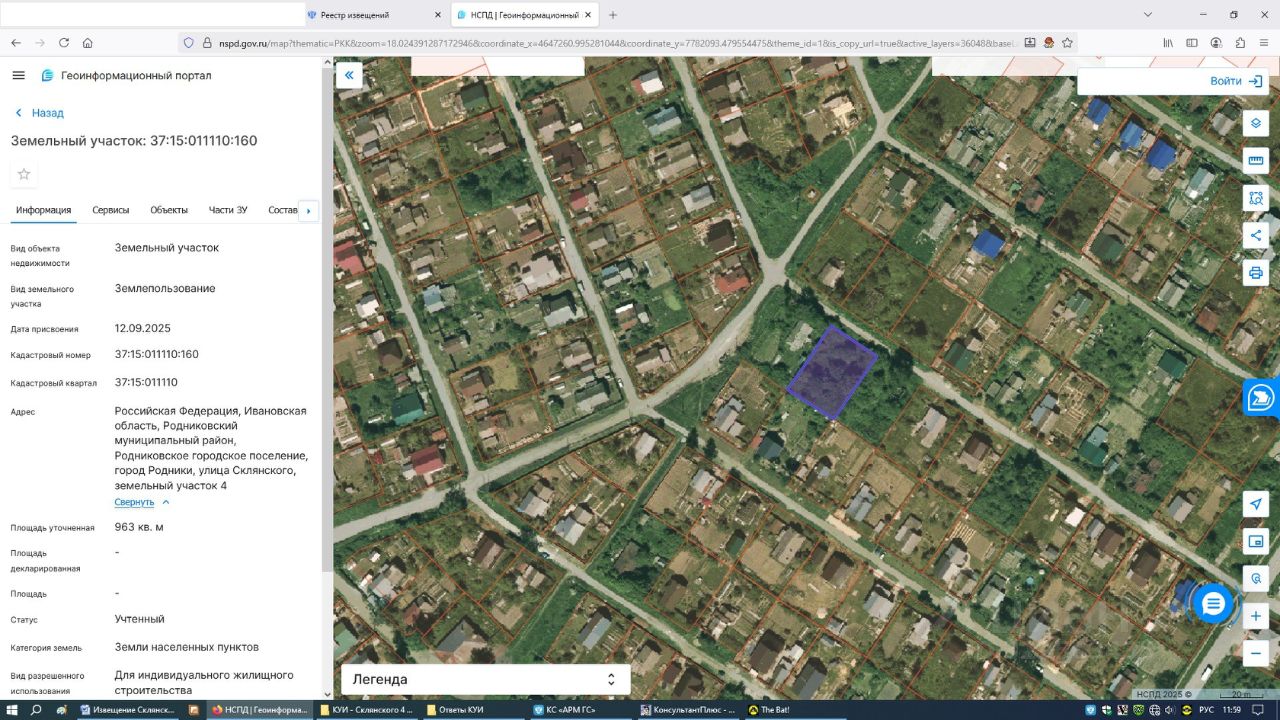Screen dimensions: 1280x720
Task: Activate the area search tool on the map
Action: (x=1256, y=198)
